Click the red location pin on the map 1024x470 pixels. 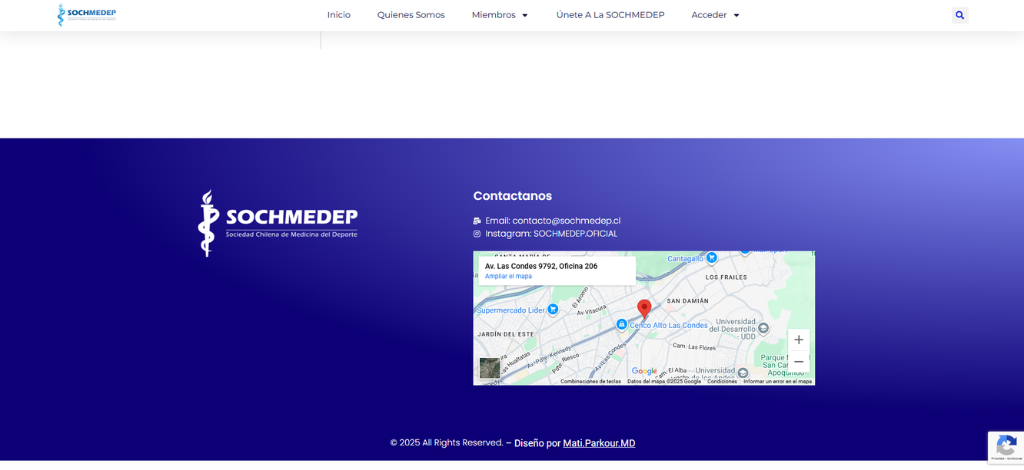[644, 308]
